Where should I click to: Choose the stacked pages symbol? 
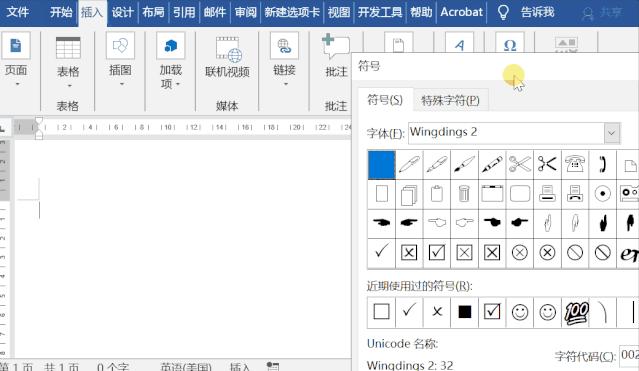pos(409,194)
